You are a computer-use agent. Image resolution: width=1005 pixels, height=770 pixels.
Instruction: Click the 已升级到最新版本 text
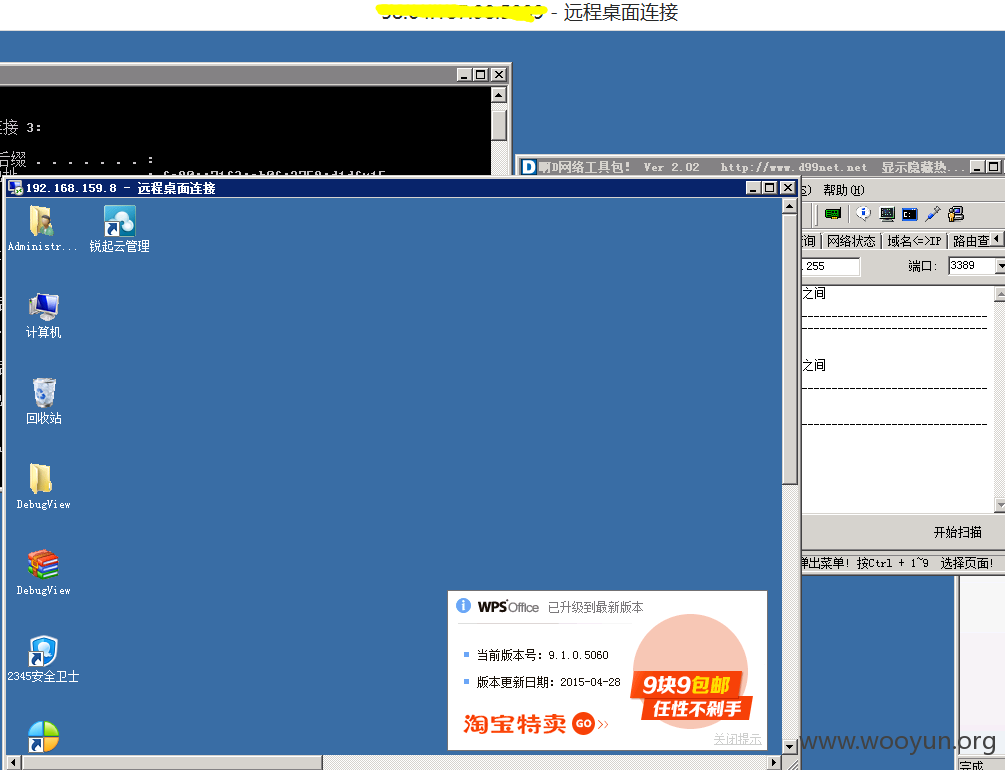click(595, 607)
